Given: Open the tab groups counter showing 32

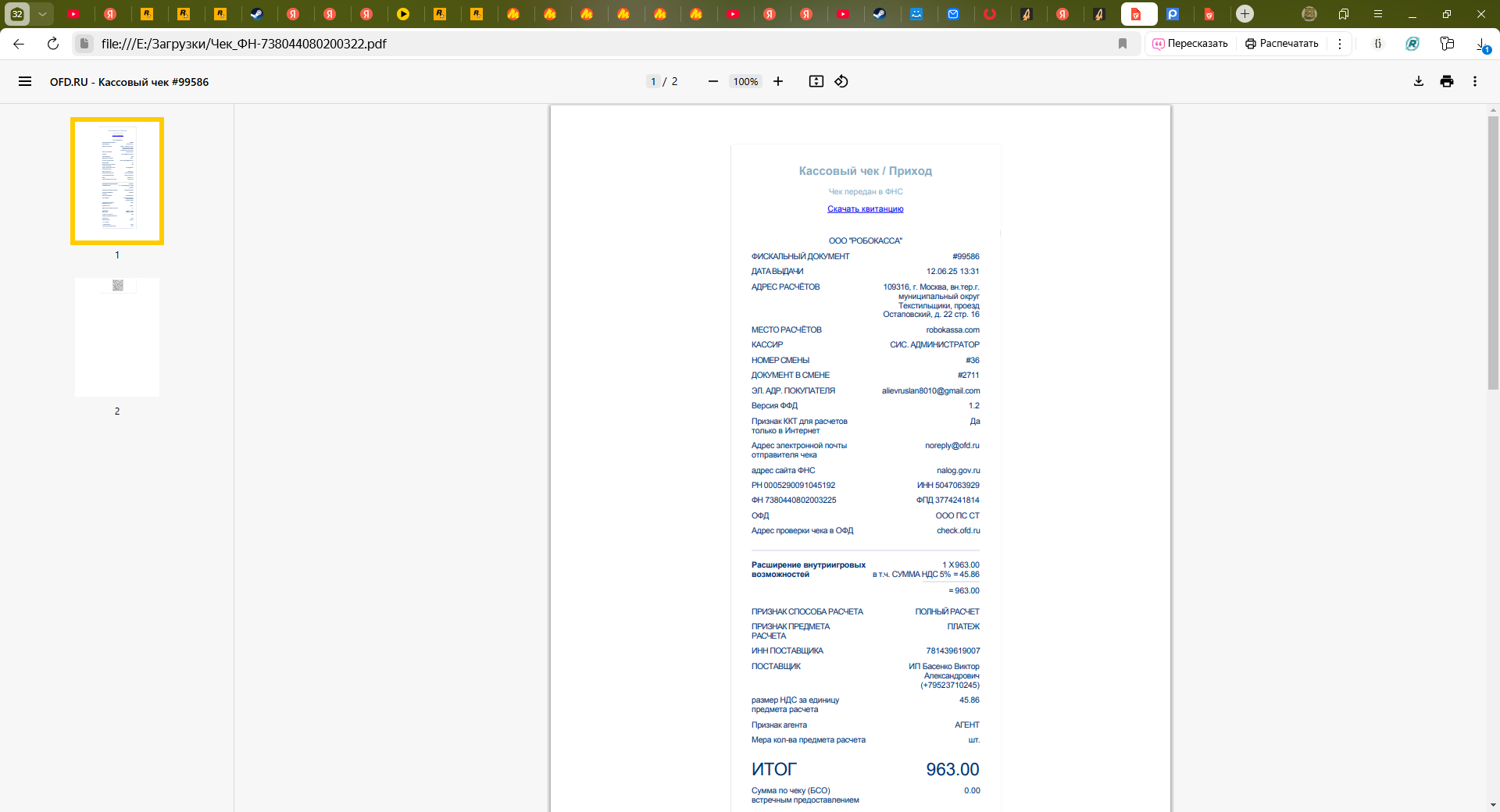Looking at the screenshot, I should 17,14.
